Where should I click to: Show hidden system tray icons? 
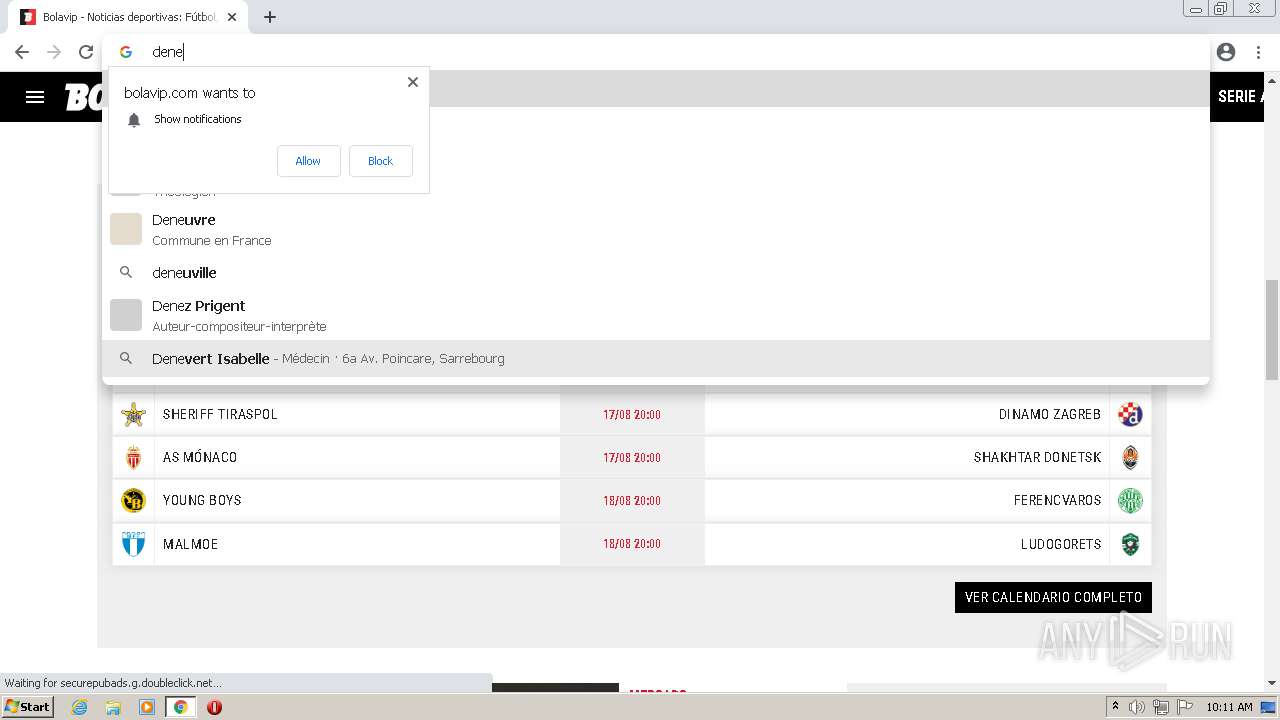click(x=1115, y=706)
